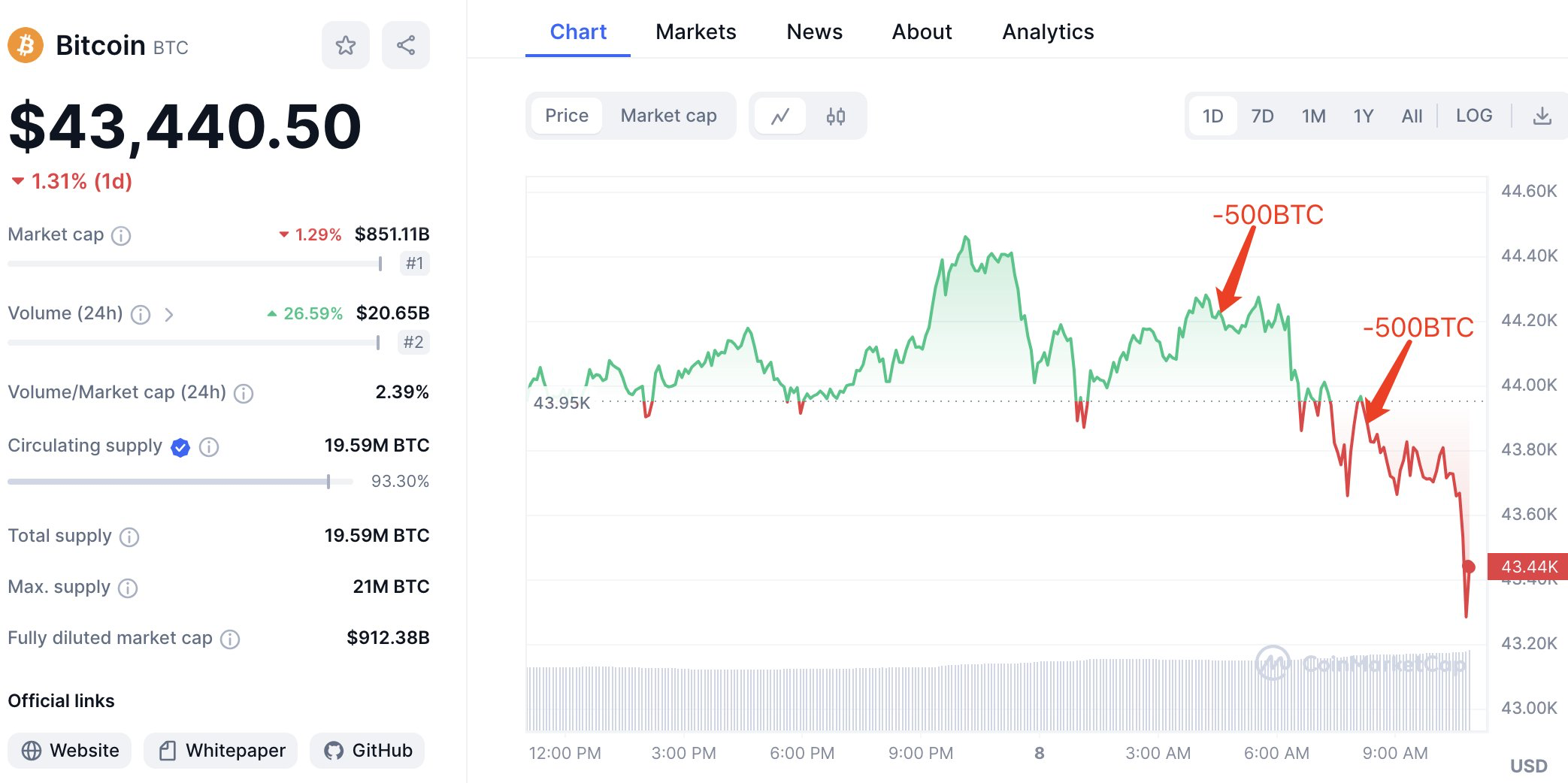
Task: Click the Fully diluted market cap info icon
Action: click(230, 639)
